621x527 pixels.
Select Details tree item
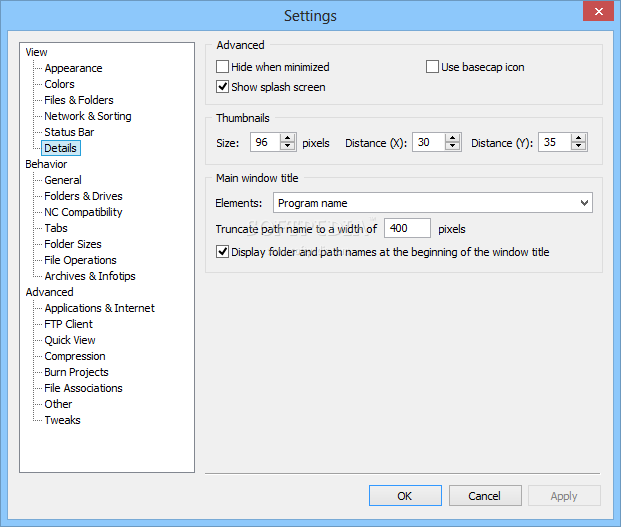point(61,148)
